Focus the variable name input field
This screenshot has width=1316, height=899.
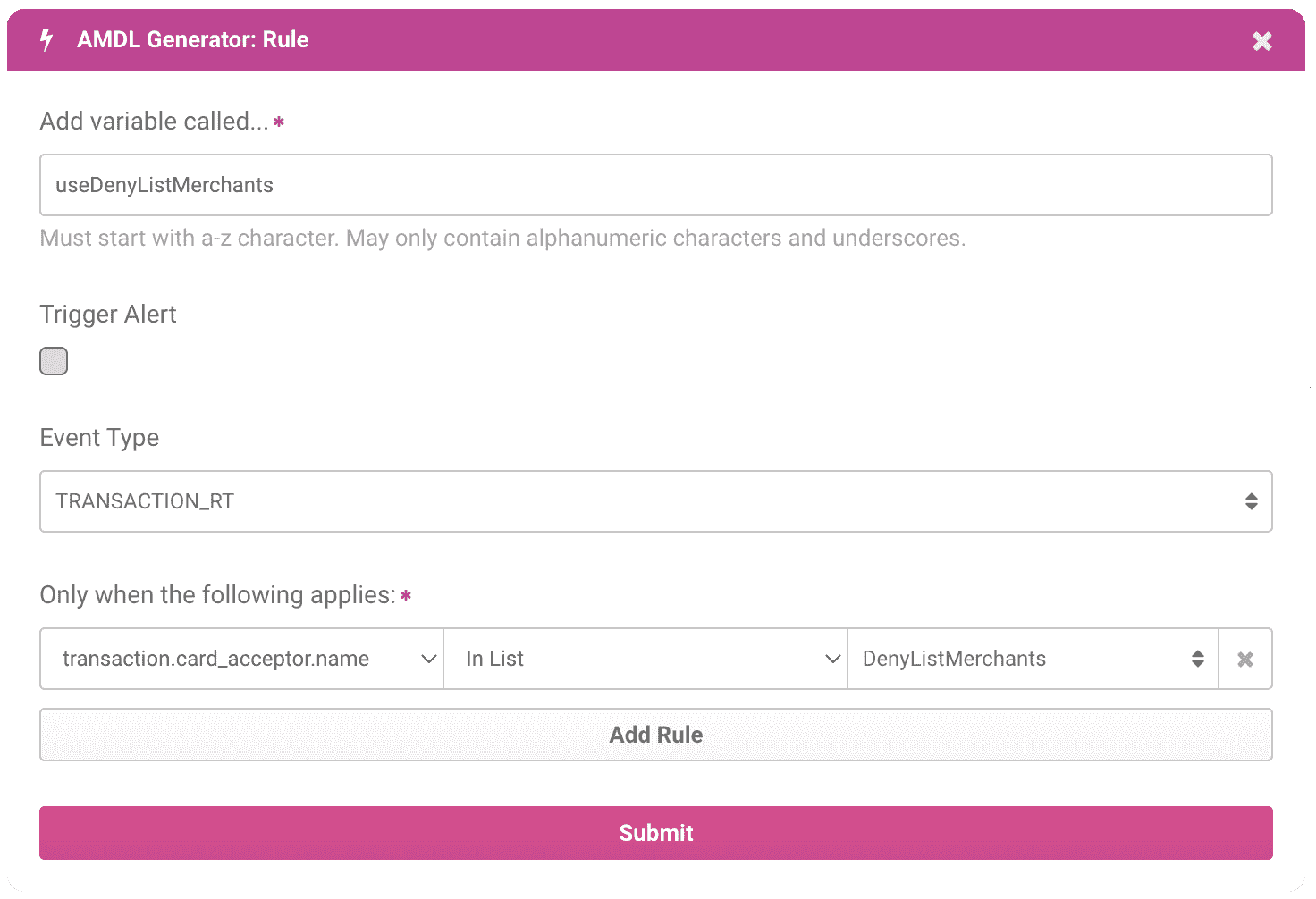point(656,185)
